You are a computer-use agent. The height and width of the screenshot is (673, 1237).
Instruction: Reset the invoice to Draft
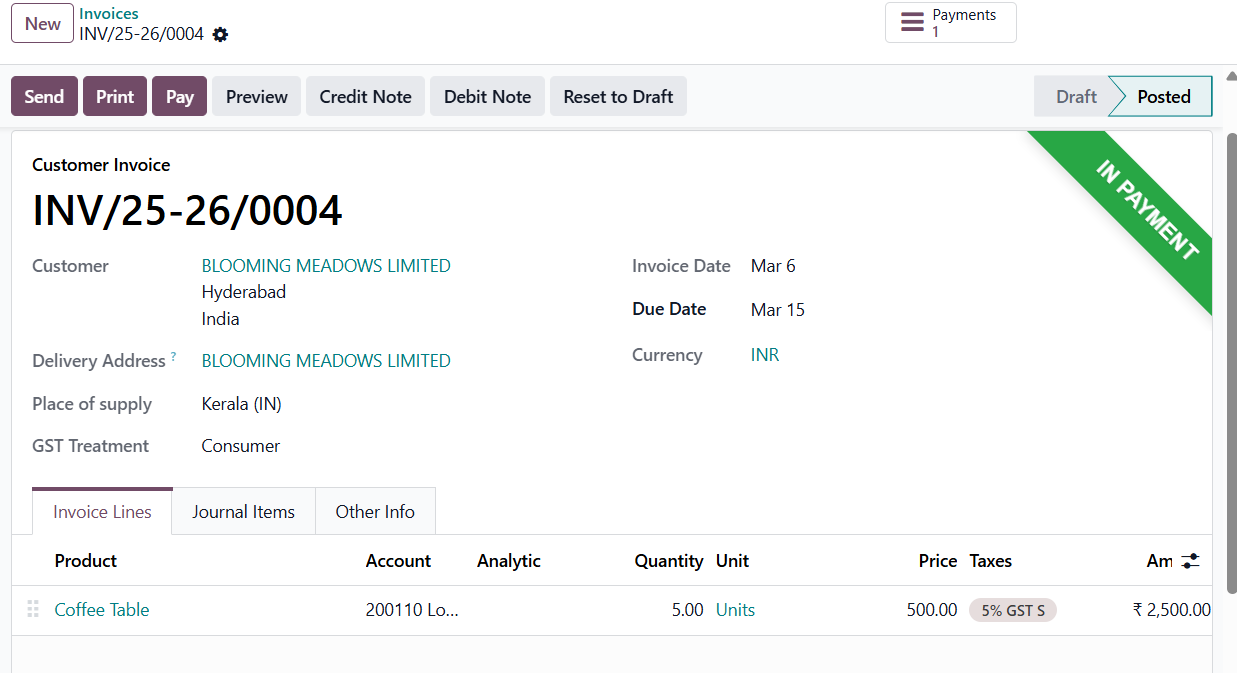618,97
